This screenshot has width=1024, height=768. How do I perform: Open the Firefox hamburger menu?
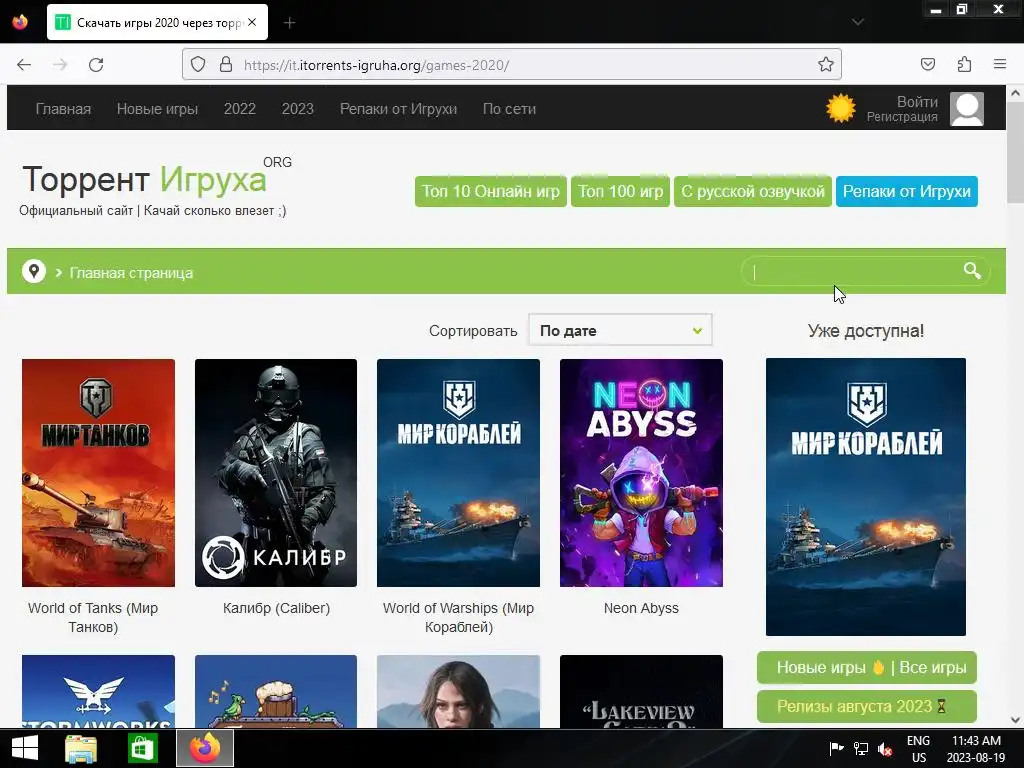click(1000, 65)
